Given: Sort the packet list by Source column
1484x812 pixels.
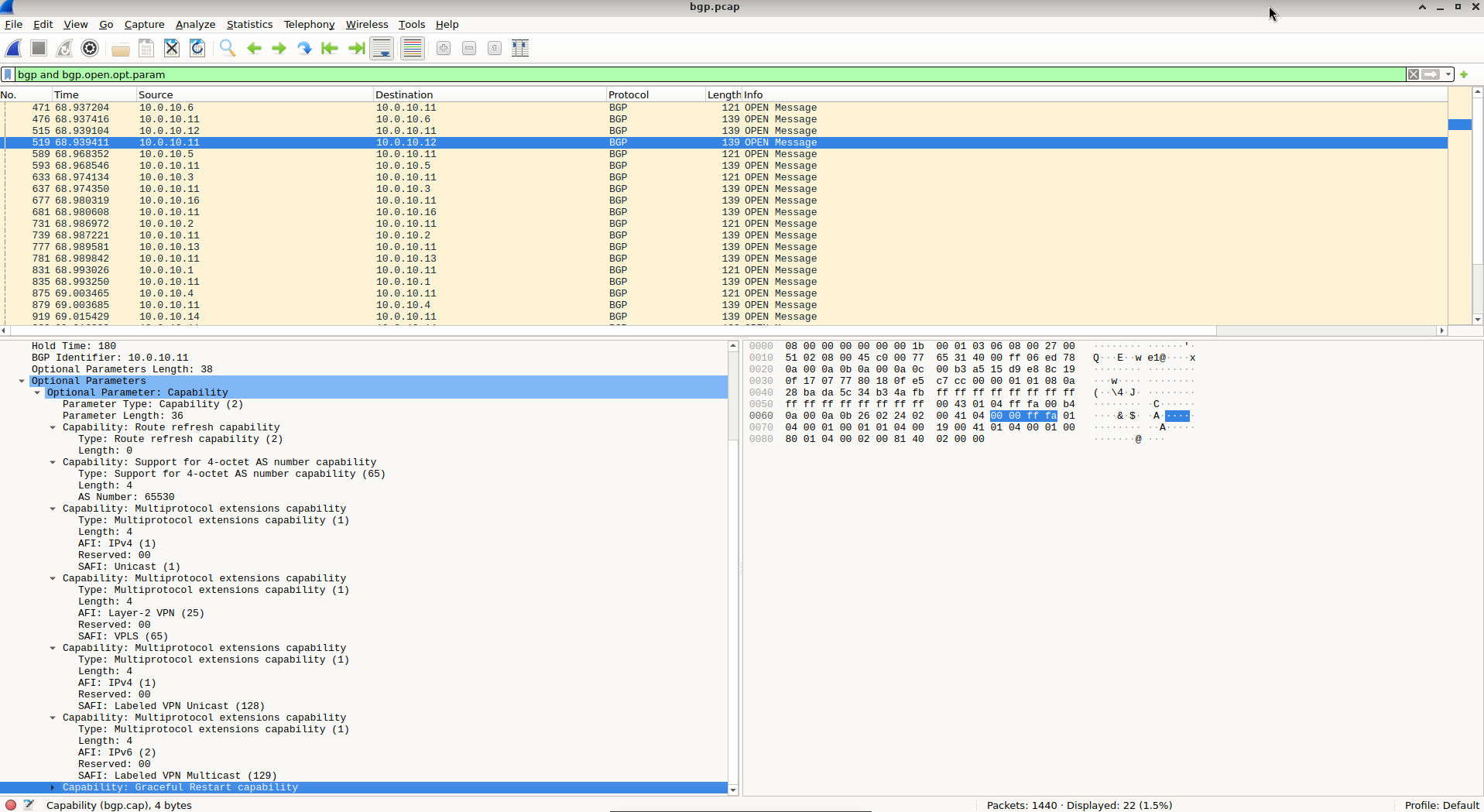Looking at the screenshot, I should [x=255, y=94].
